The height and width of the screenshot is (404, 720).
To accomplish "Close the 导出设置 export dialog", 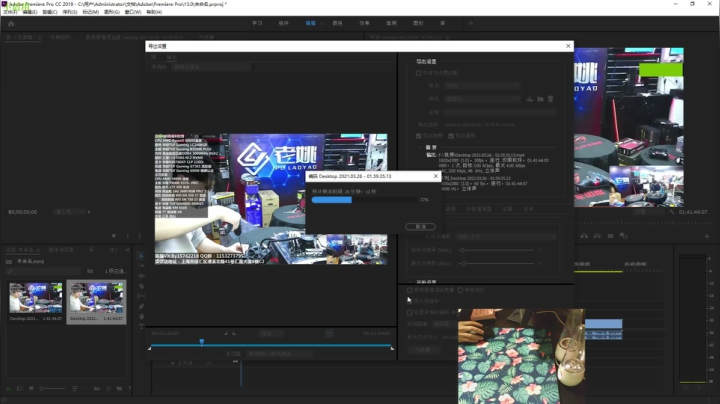I will [568, 46].
